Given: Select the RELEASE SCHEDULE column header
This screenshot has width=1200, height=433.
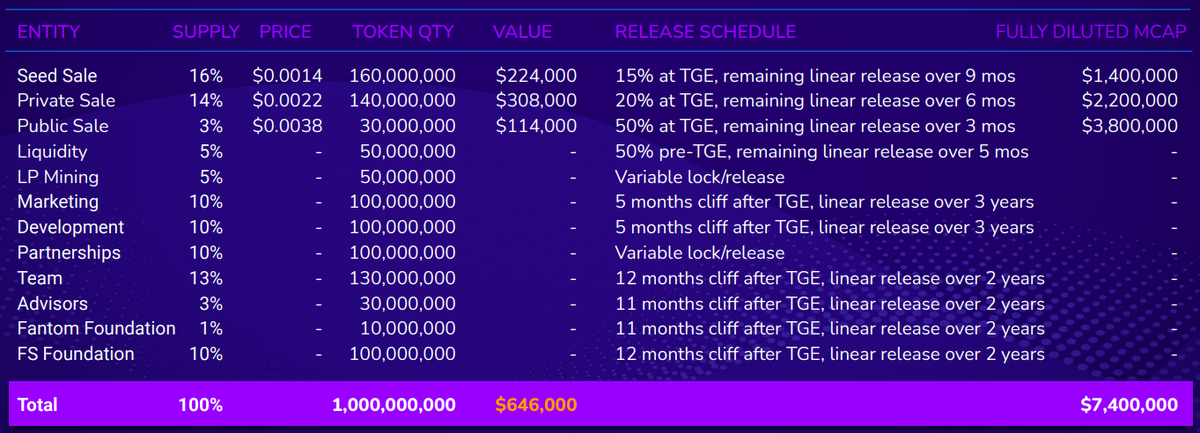Looking at the screenshot, I should click(x=705, y=32).
